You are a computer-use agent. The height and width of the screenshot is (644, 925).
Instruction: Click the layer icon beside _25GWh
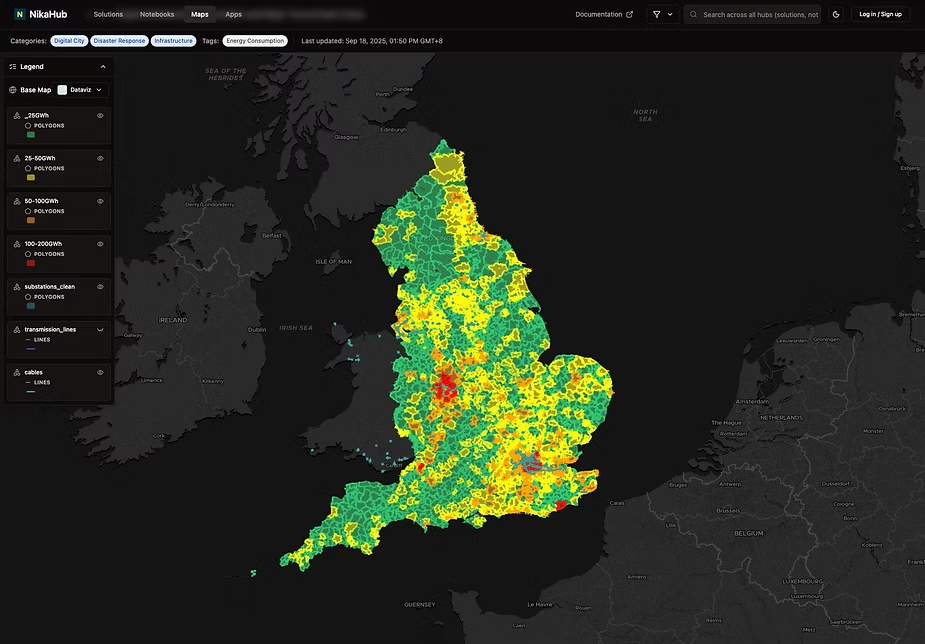point(17,116)
